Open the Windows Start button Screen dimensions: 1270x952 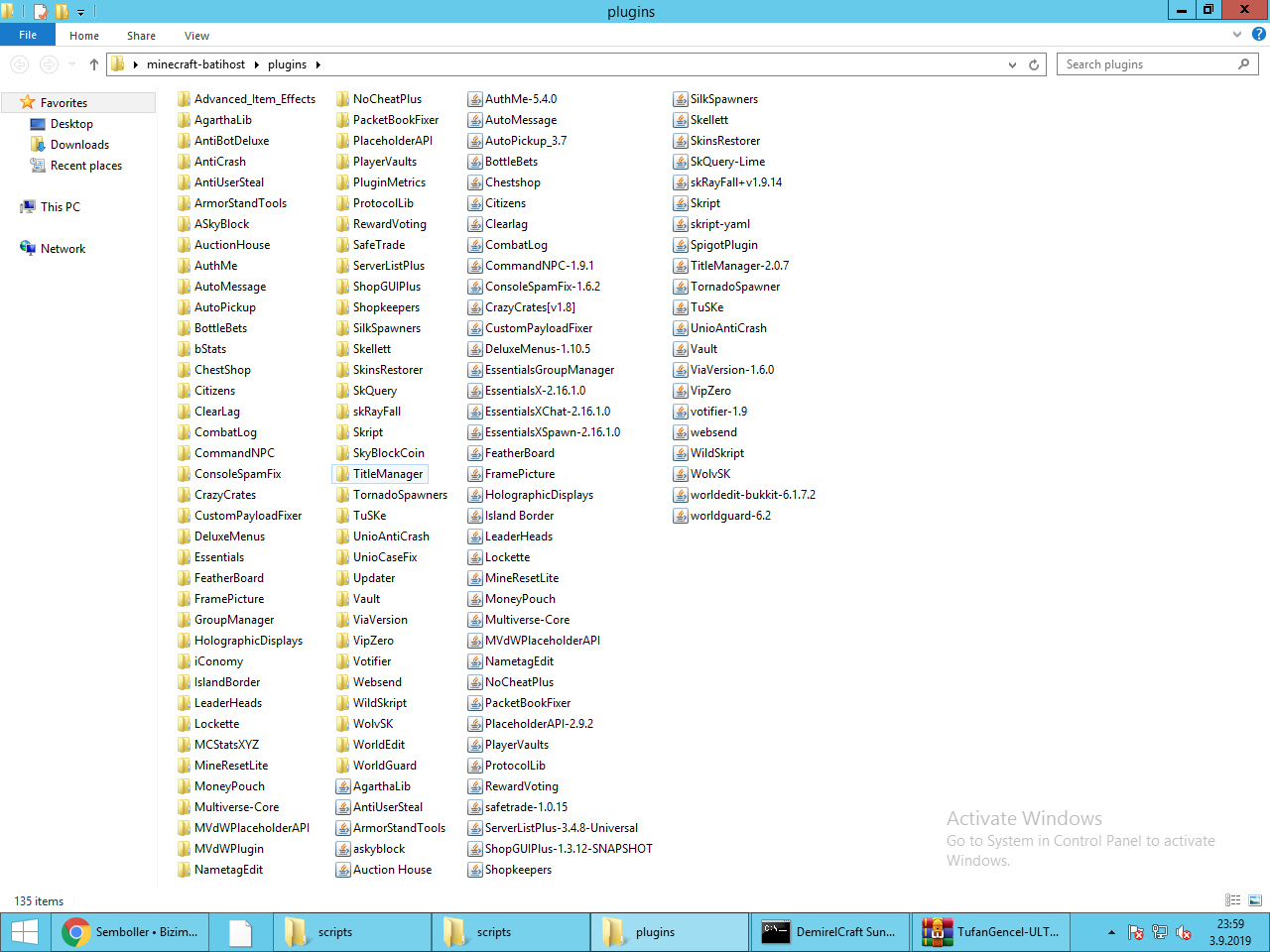[x=25, y=932]
